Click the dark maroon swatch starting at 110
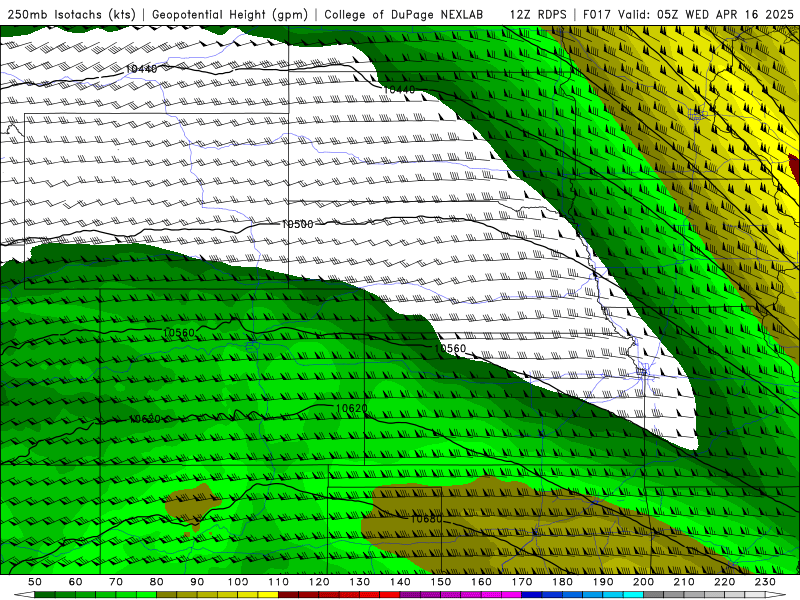Image resolution: width=800 pixels, height=600 pixels. (288, 595)
